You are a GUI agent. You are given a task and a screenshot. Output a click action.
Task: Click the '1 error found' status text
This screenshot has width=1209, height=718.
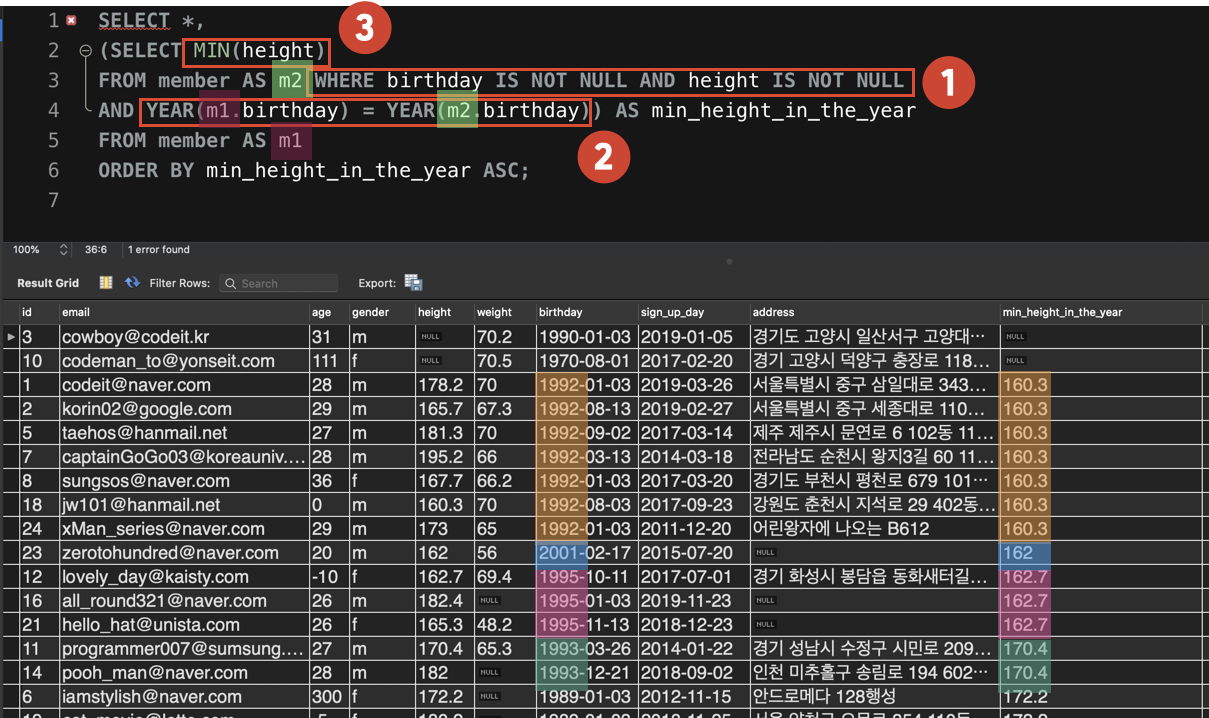pos(159,250)
